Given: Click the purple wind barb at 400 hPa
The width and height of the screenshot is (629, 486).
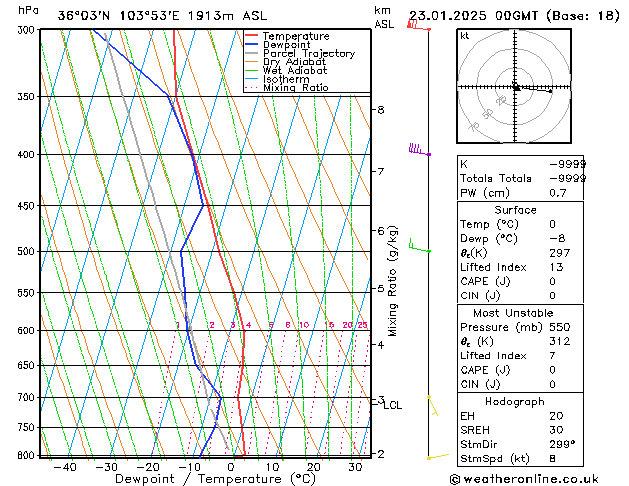Looking at the screenshot, I should (419, 149).
